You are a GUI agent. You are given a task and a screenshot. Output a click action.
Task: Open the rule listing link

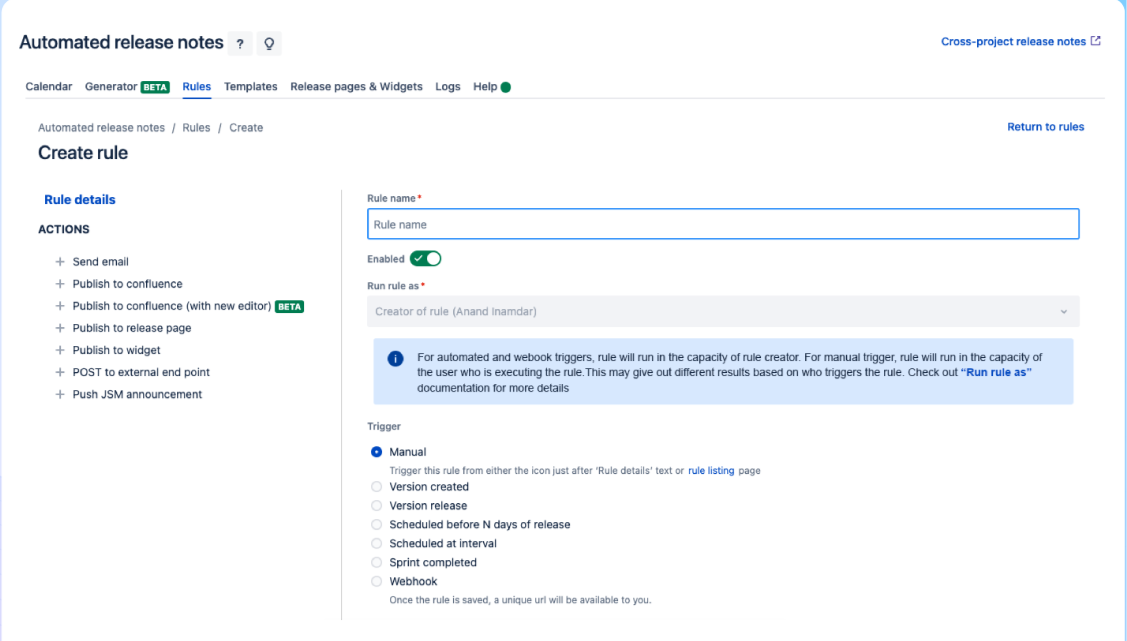[711, 470]
